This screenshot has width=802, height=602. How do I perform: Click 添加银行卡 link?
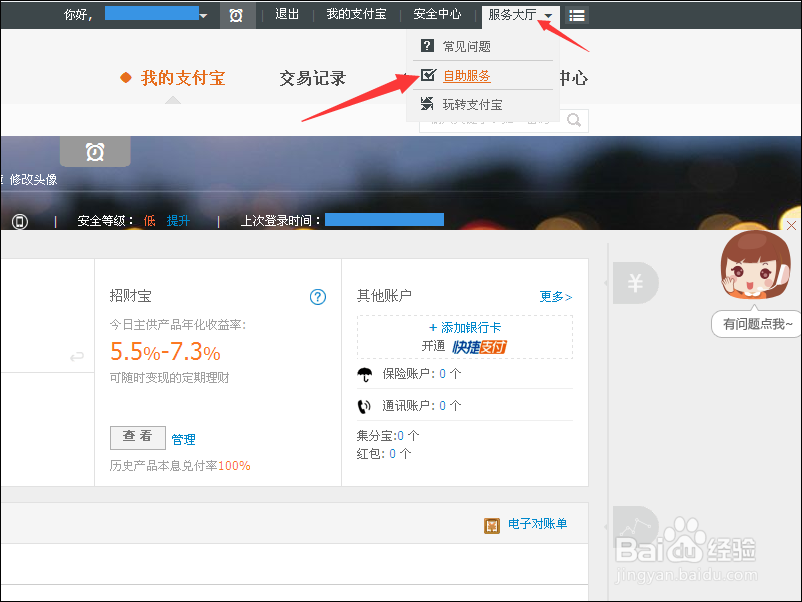[x=465, y=328]
